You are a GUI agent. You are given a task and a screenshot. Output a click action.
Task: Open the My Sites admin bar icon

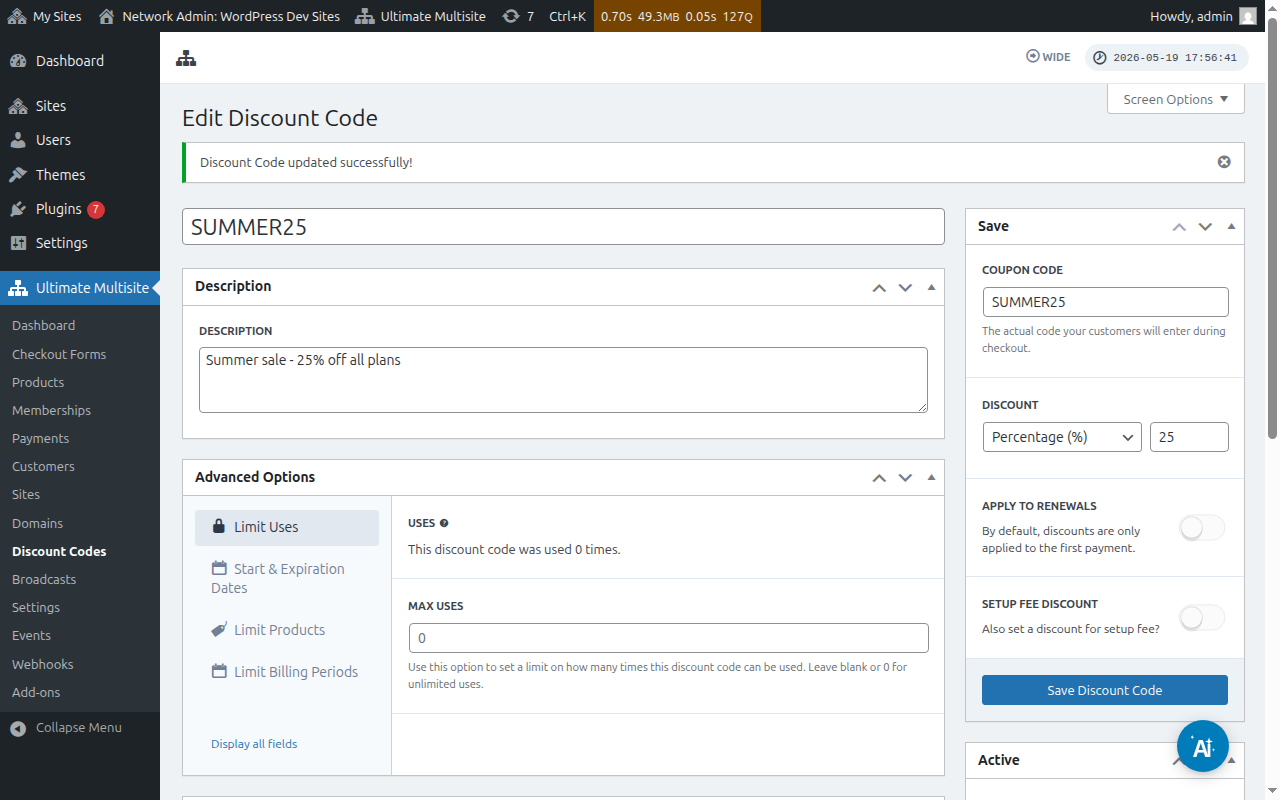coord(17,16)
